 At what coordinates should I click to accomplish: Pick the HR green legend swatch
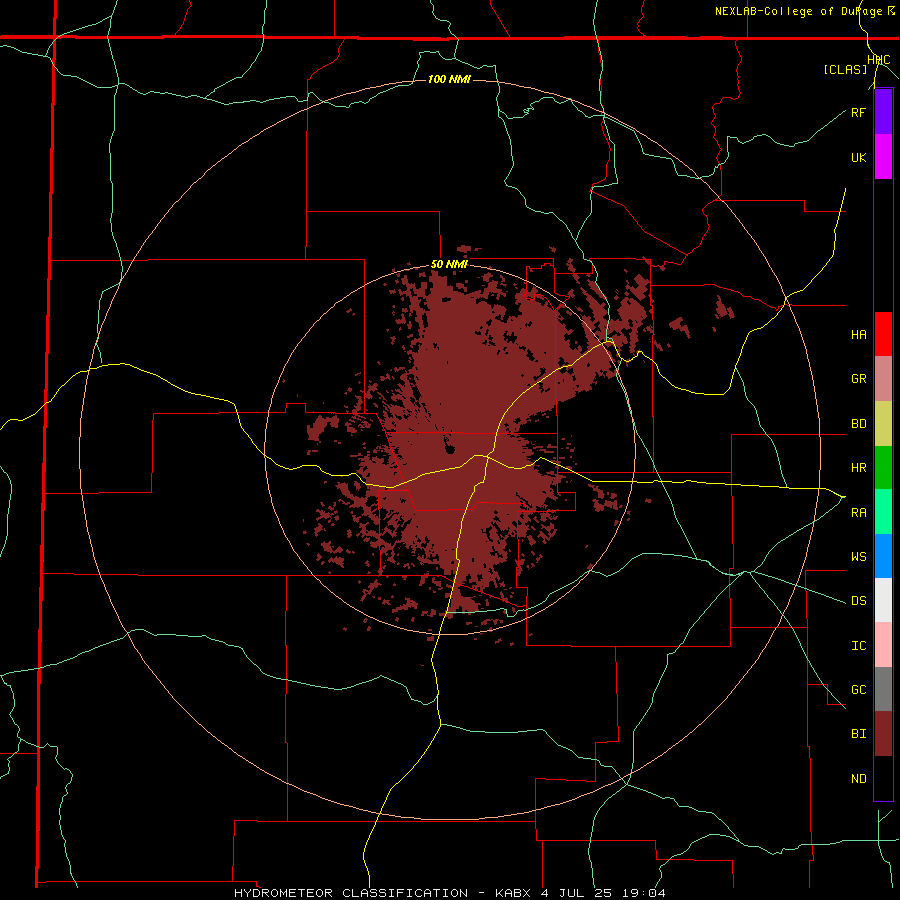(883, 468)
